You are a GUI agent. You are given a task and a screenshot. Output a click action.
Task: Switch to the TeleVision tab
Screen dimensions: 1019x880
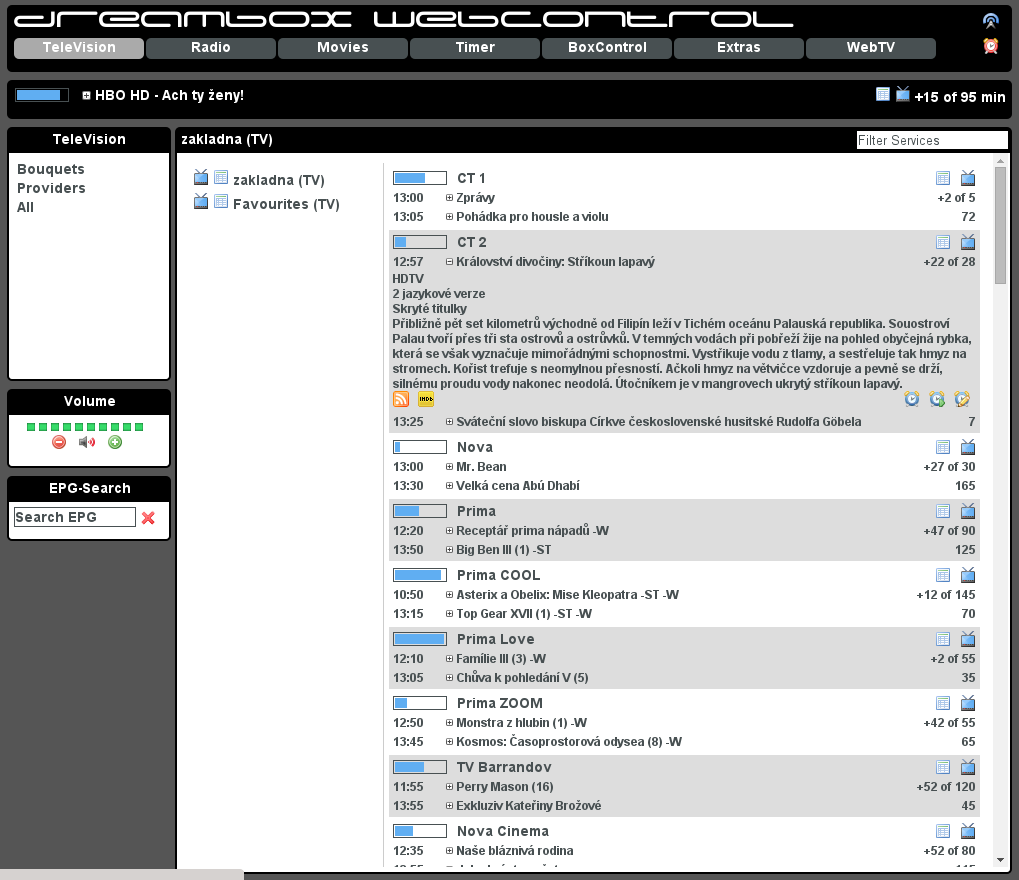pyautogui.click(x=79, y=48)
